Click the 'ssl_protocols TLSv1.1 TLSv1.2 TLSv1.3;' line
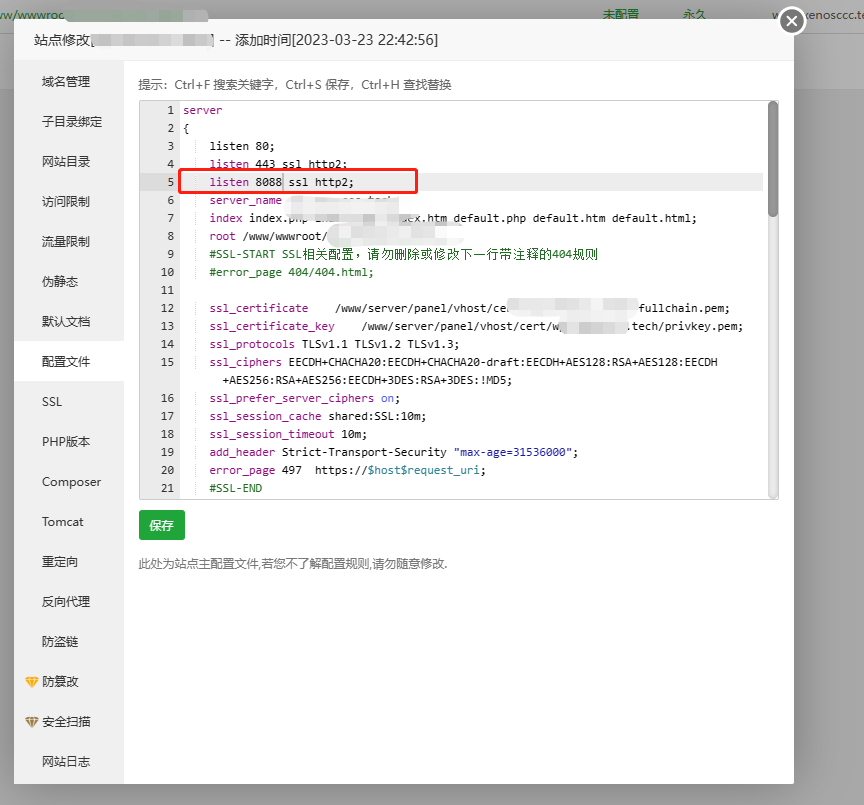This screenshot has width=864, height=805. coord(334,344)
